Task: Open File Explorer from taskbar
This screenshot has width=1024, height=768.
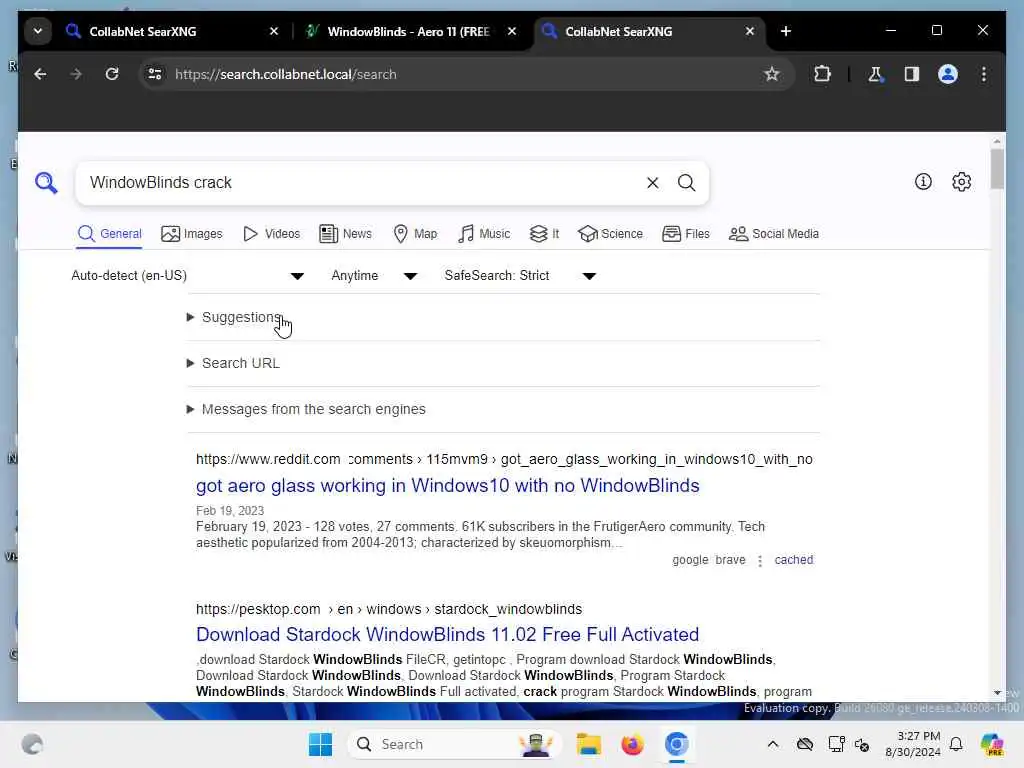Action: [588, 744]
